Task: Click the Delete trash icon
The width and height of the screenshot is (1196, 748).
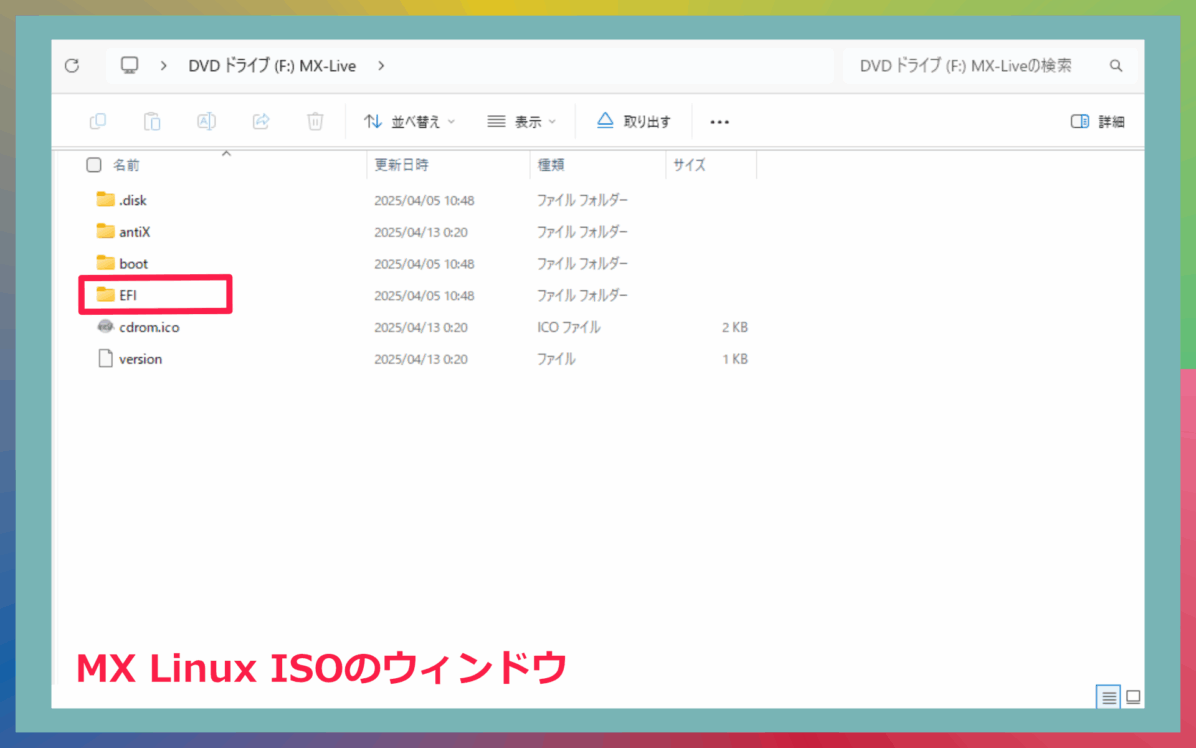Action: coord(314,121)
